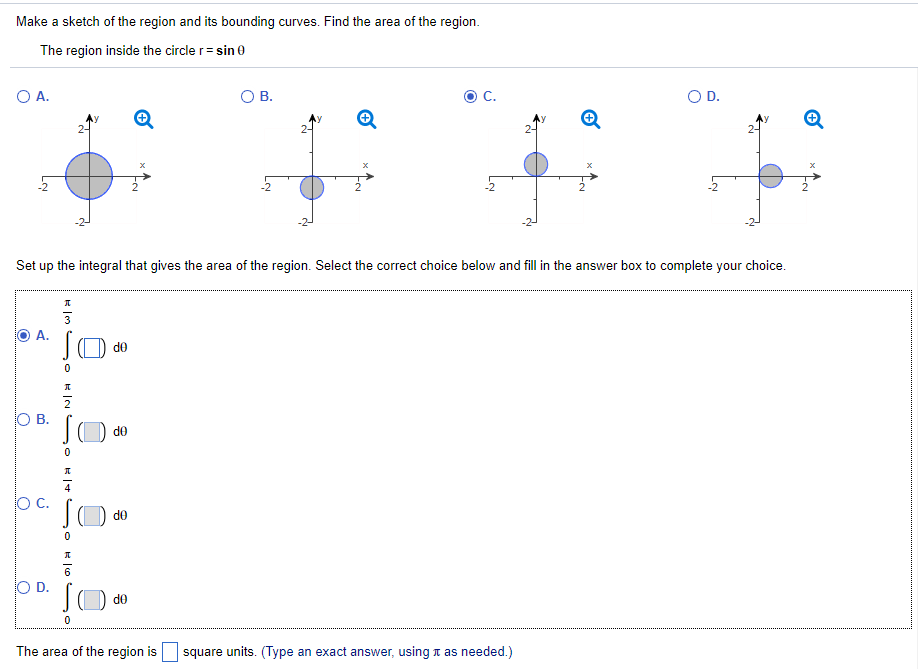Select integral choice B with upper limit pi/2
Viewport: 918px width, 669px height.
pyautogui.click(x=21, y=420)
